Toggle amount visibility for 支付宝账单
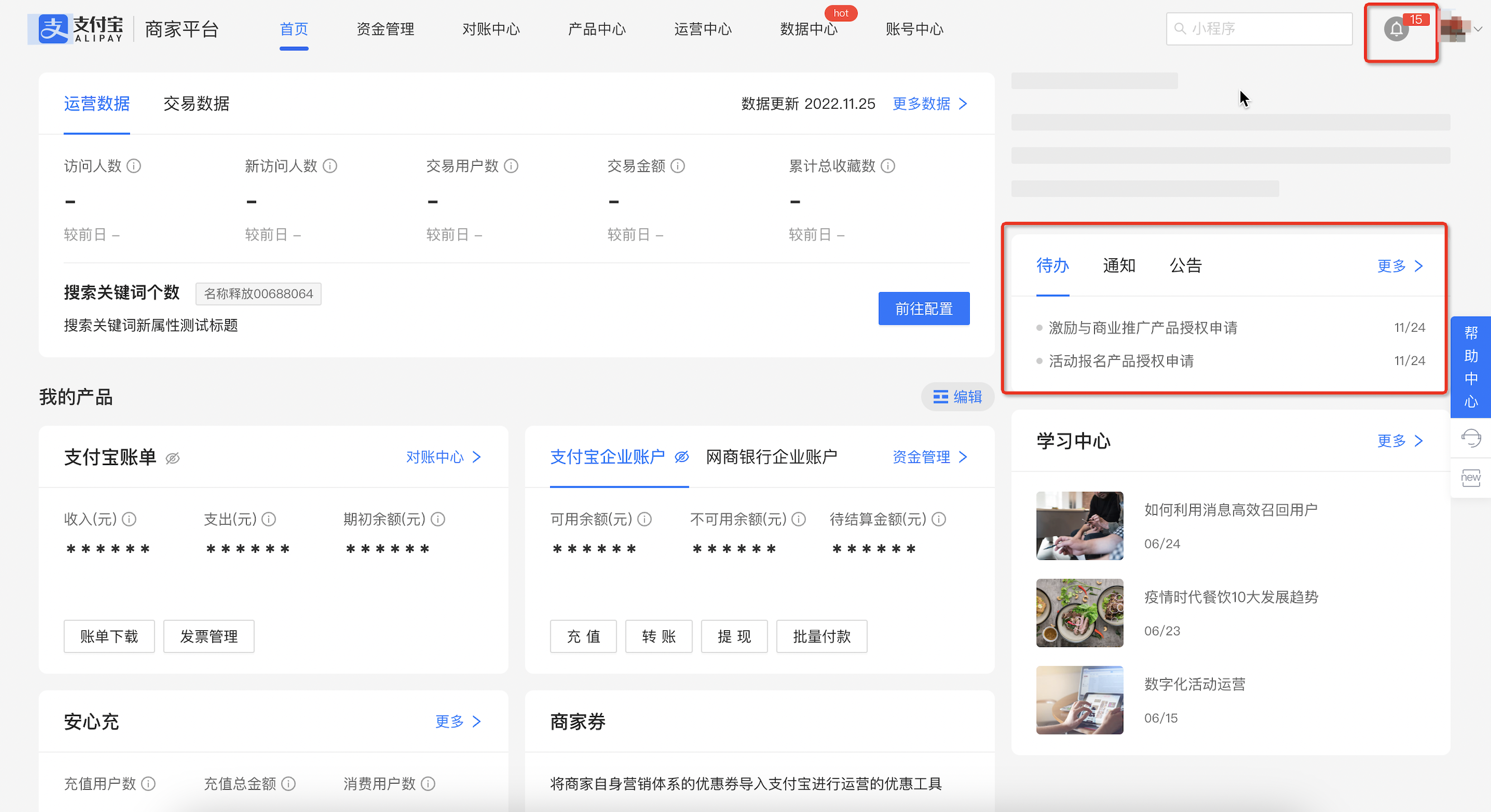Viewport: 1491px width, 812px height. coord(172,458)
